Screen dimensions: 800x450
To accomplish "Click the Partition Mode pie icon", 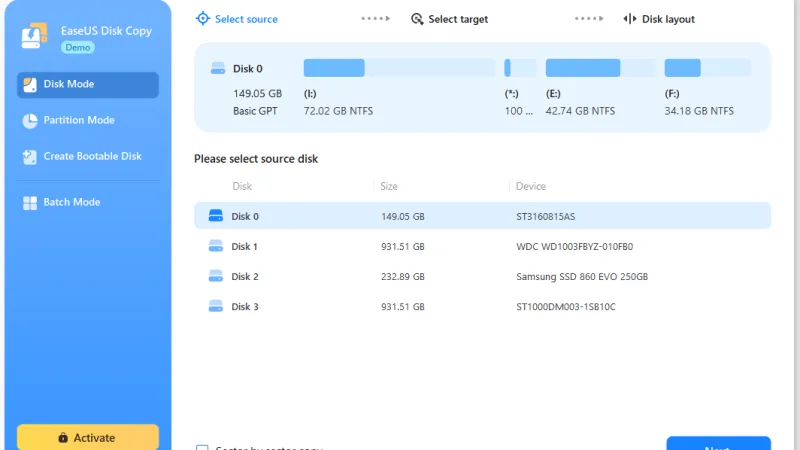I will pyautogui.click(x=30, y=121).
